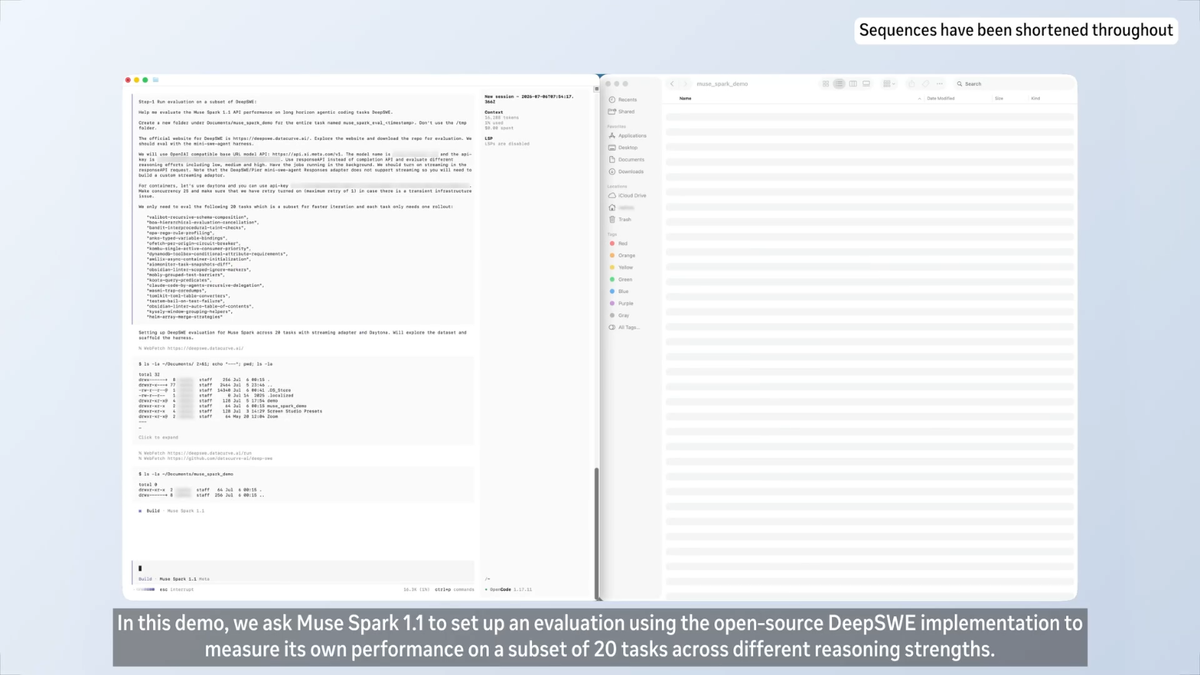The image size is (1200, 675).
Task: Click the Finder Share icon
Action: [x=912, y=84]
